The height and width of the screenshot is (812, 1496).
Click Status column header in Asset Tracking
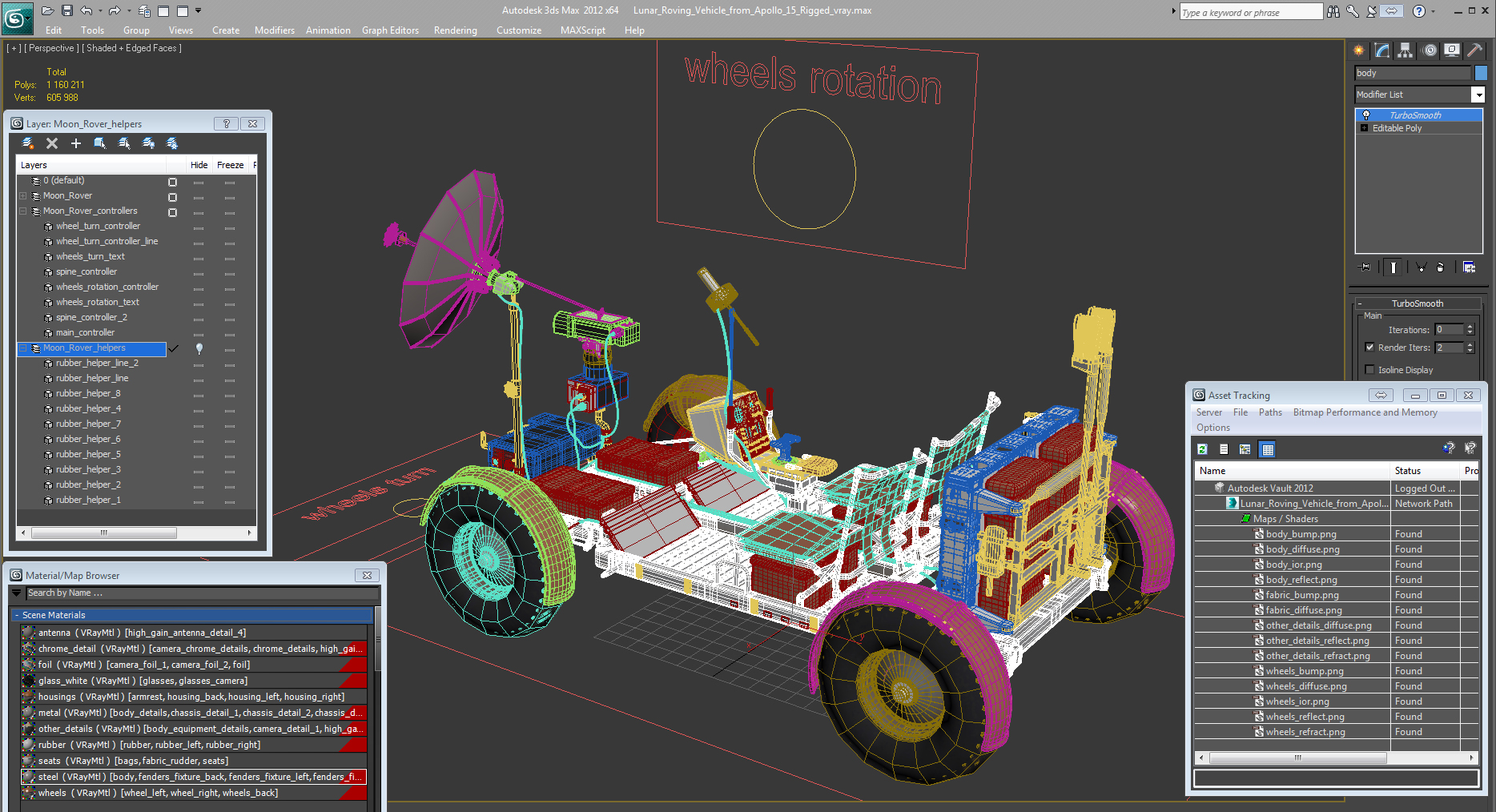pos(1425,471)
